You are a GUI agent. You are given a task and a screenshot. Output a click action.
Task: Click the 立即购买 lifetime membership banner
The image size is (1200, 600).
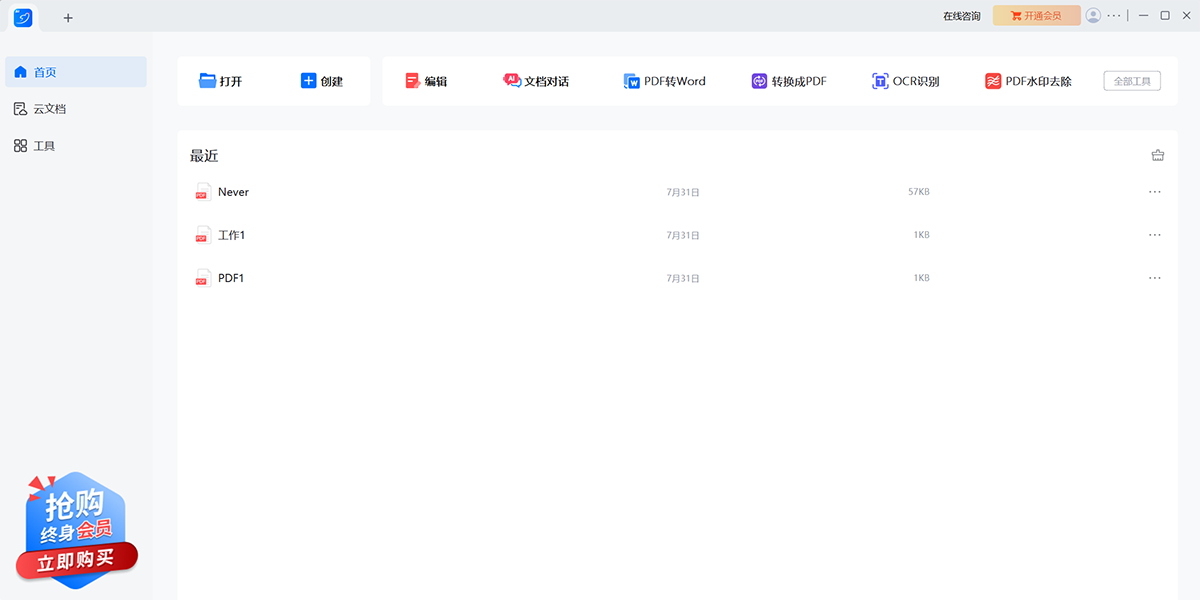76,561
